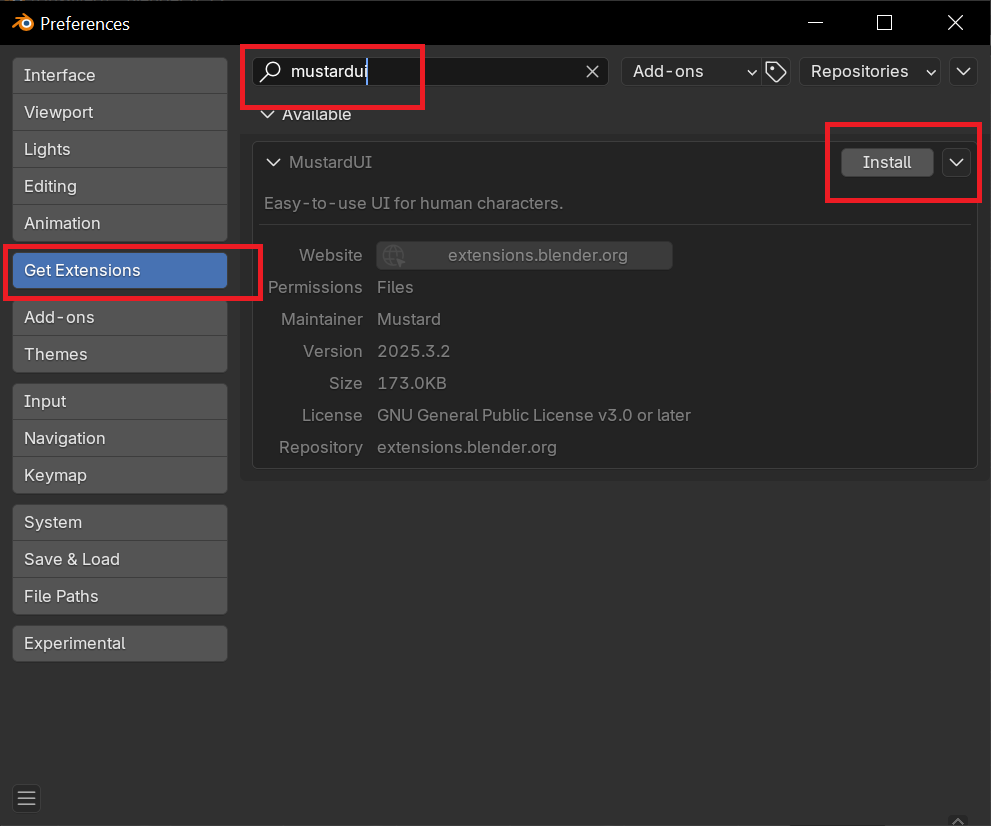Click the Repository value extensions.blender.org

(467, 447)
